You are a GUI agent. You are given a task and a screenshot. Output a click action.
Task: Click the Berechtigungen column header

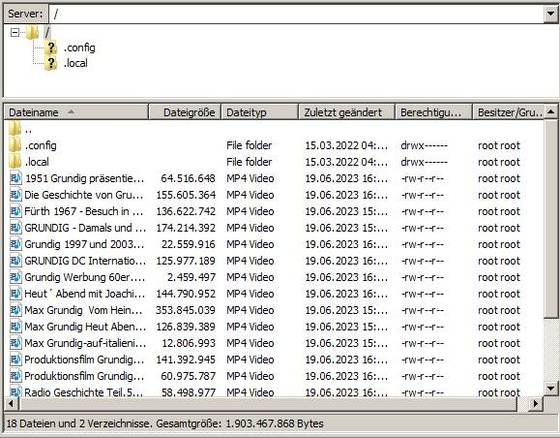(433, 112)
